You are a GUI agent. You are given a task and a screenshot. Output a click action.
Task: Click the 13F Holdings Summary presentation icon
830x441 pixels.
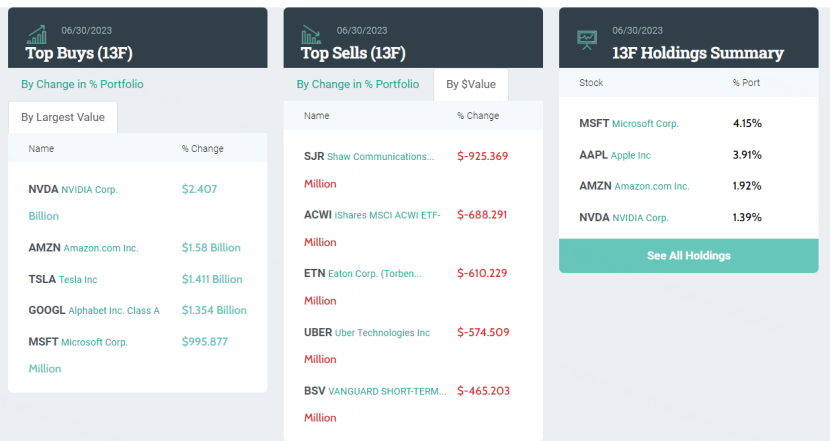point(589,39)
